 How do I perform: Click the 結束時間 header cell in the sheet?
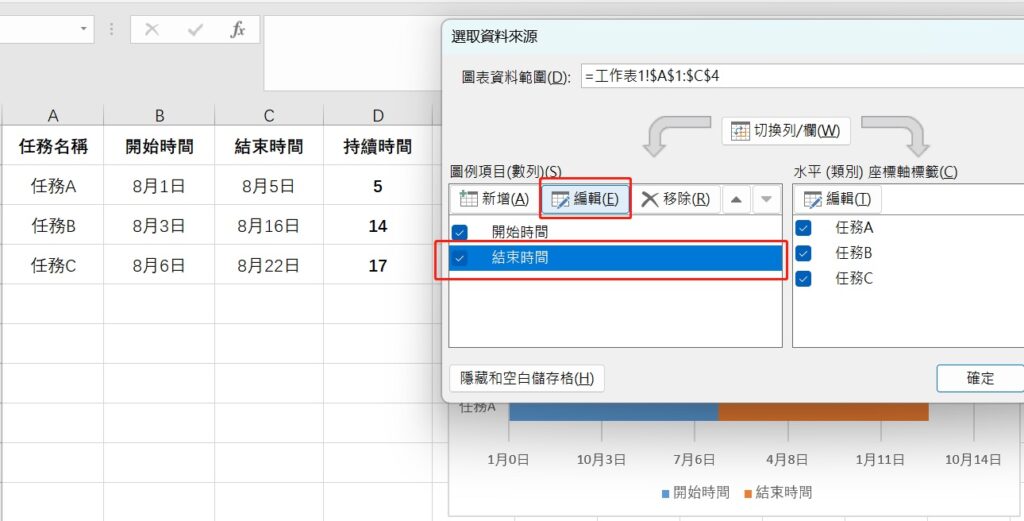[269, 146]
